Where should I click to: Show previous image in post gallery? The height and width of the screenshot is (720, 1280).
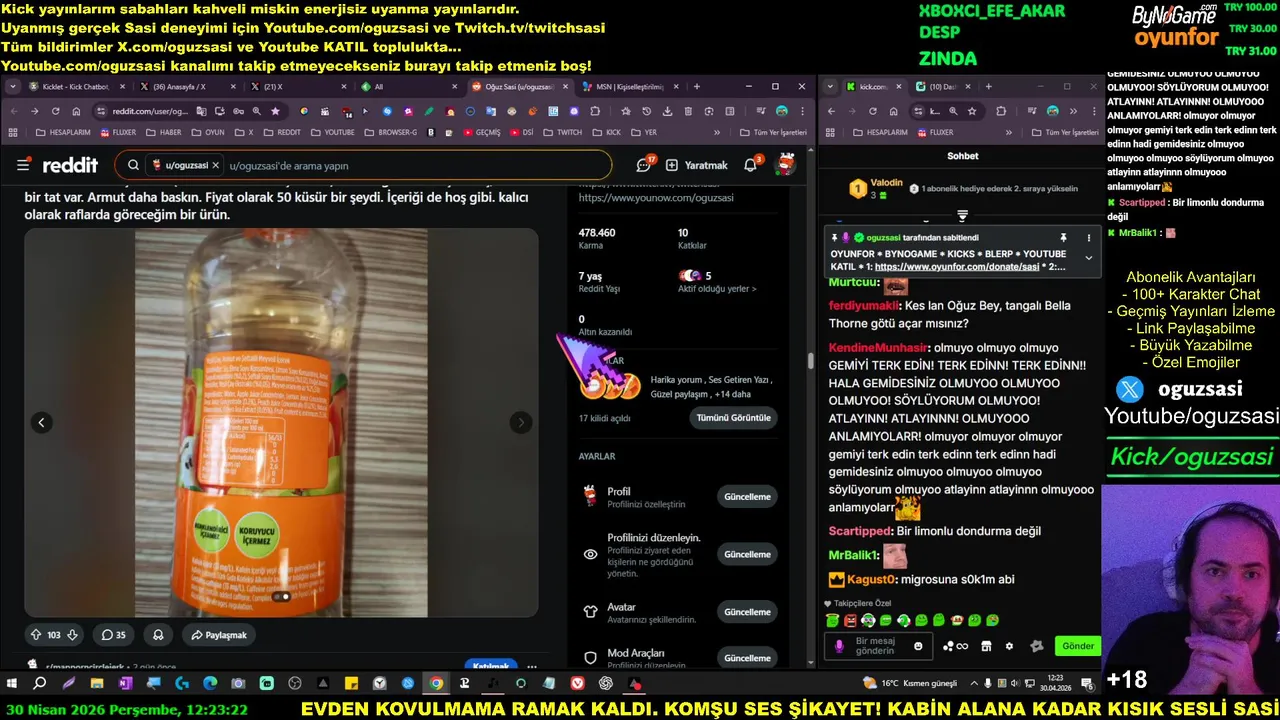pos(42,422)
